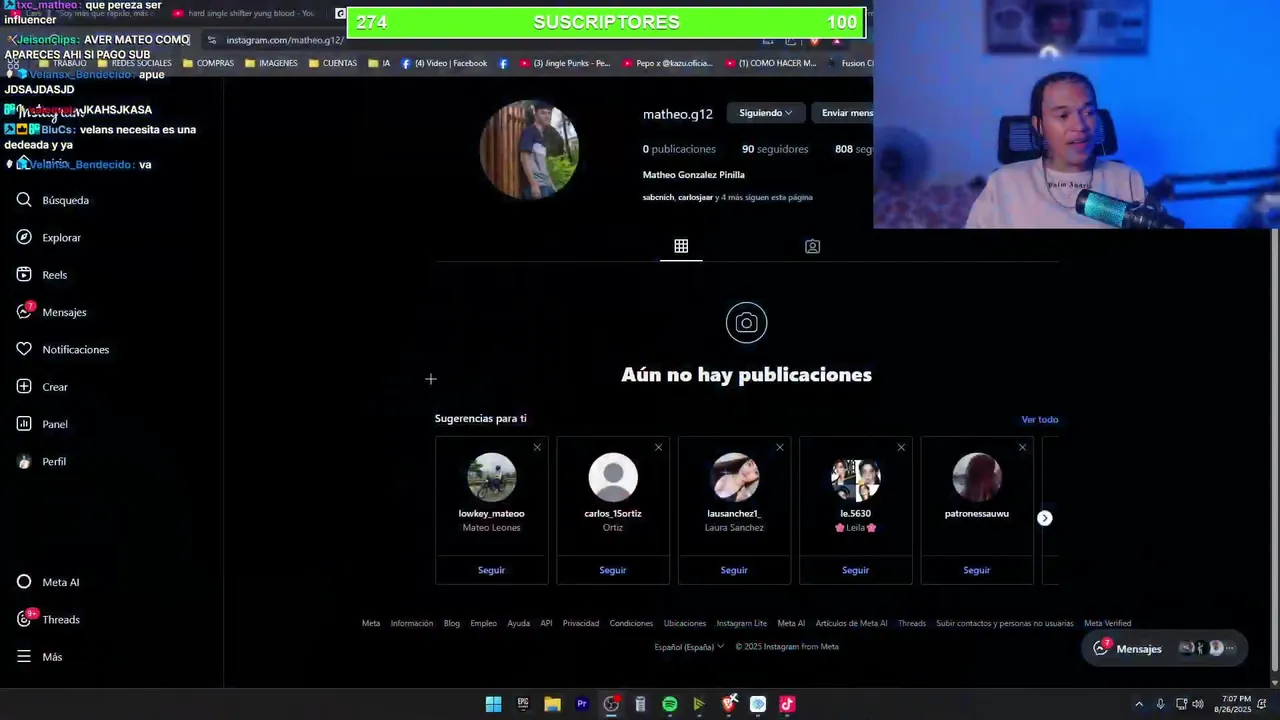Open Notificaciones heart icon
1280x720 pixels.
(24, 349)
